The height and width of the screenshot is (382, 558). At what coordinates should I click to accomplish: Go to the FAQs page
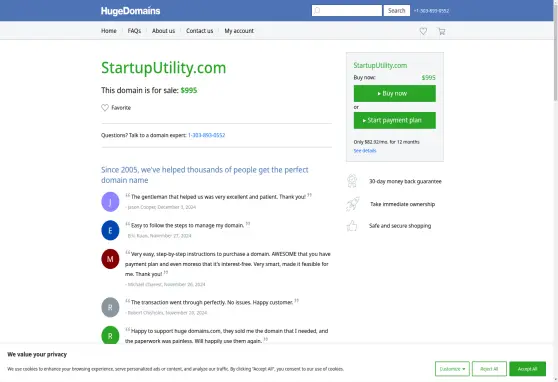[134, 31]
